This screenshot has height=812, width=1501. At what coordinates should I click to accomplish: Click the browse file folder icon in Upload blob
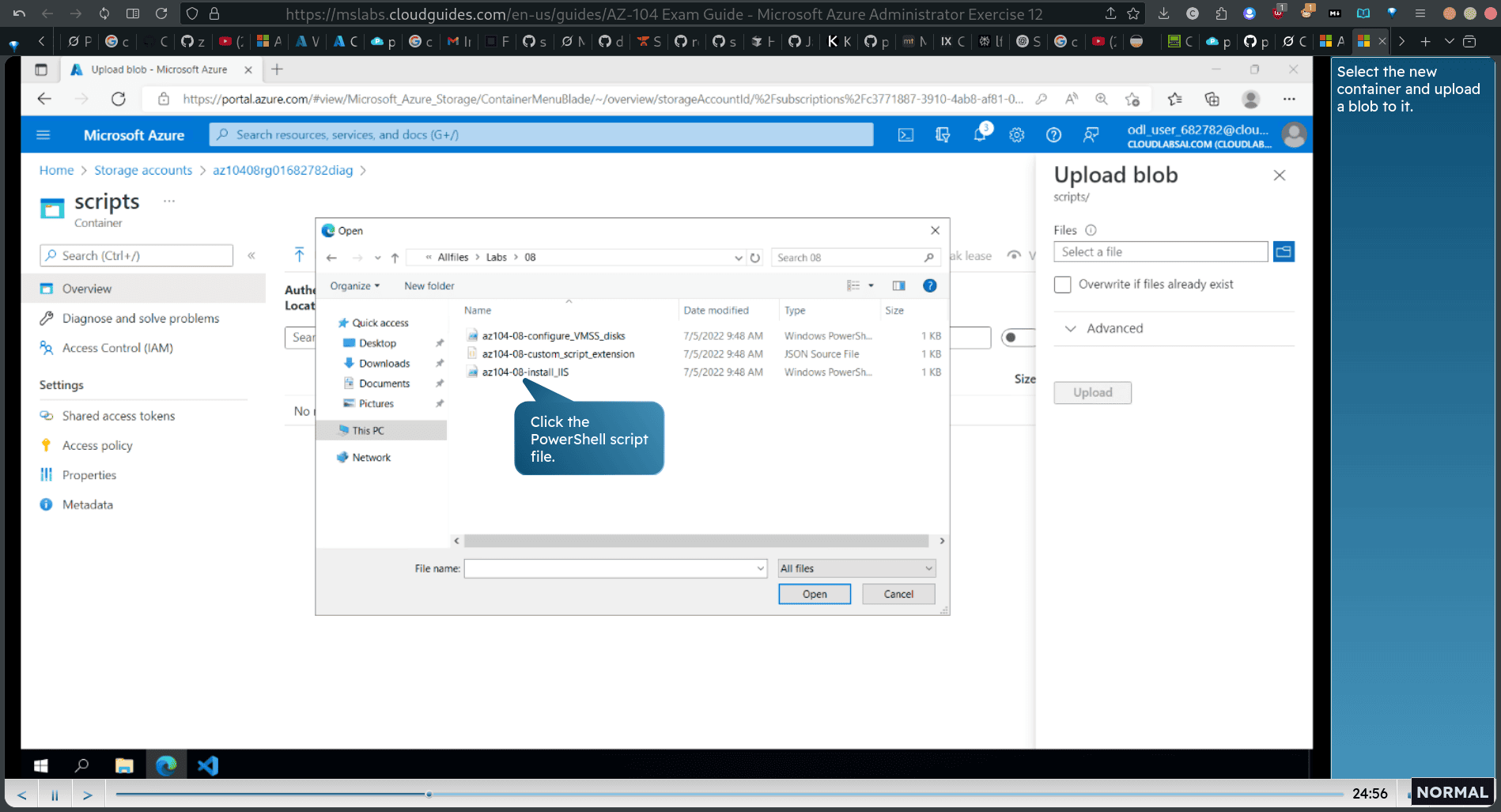pos(1284,251)
